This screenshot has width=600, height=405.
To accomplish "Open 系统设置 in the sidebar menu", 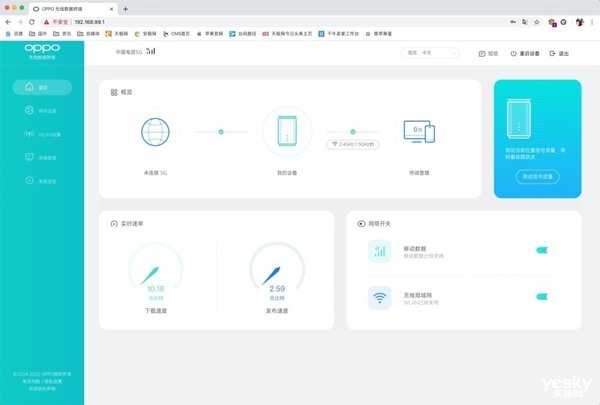I will coord(42,180).
